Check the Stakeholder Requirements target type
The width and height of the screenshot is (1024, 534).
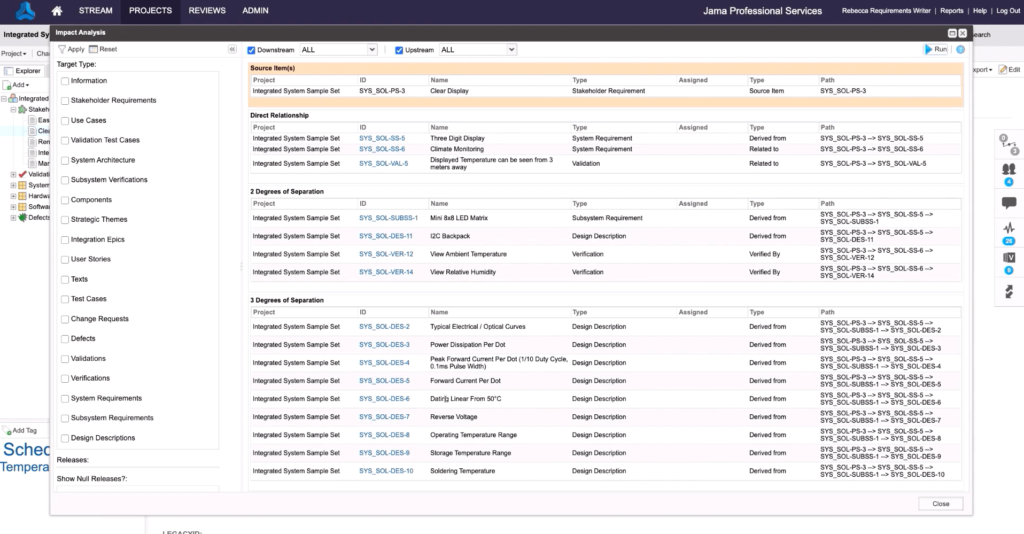coord(65,101)
